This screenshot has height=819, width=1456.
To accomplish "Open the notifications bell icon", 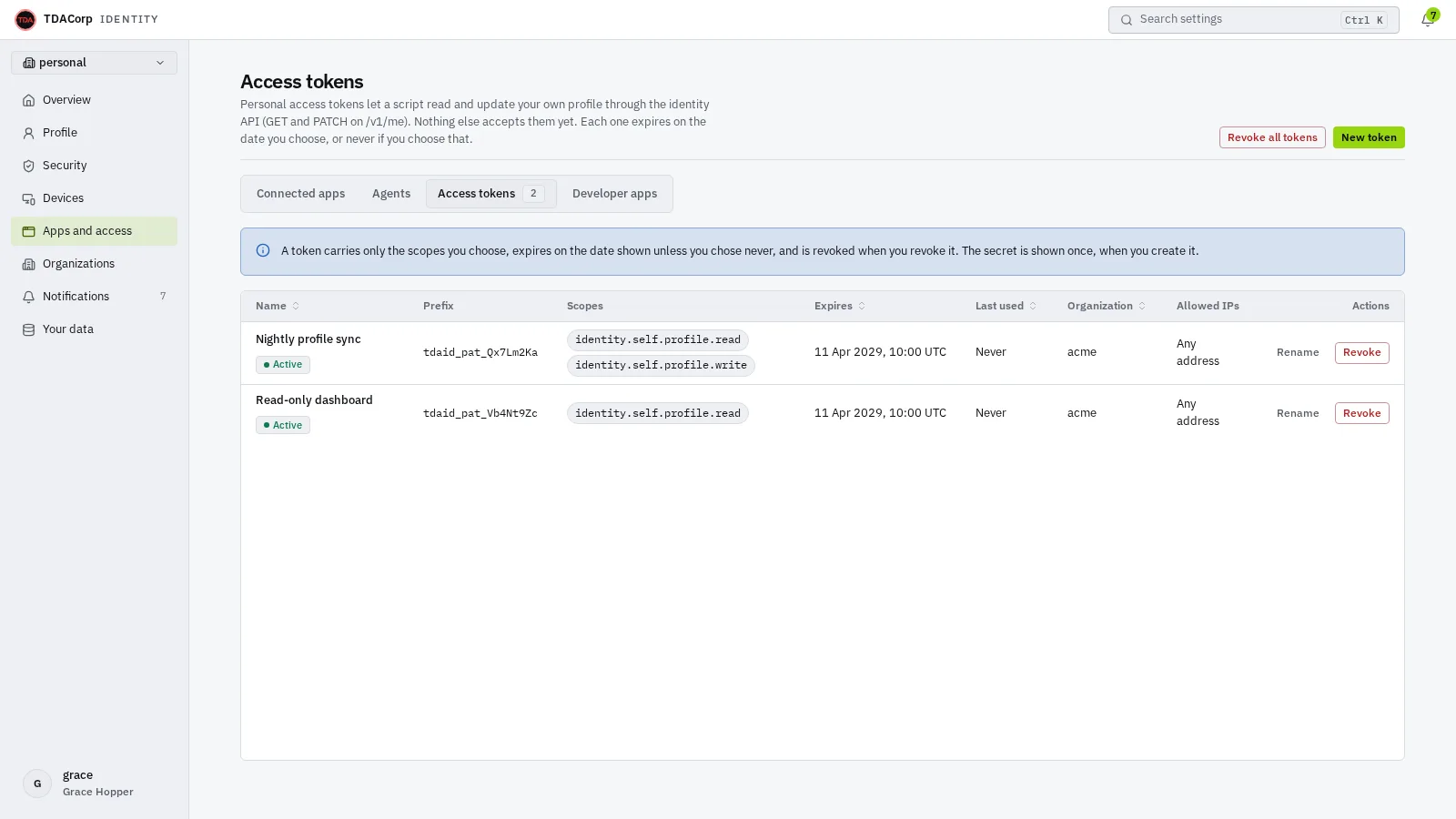I will tap(1428, 20).
